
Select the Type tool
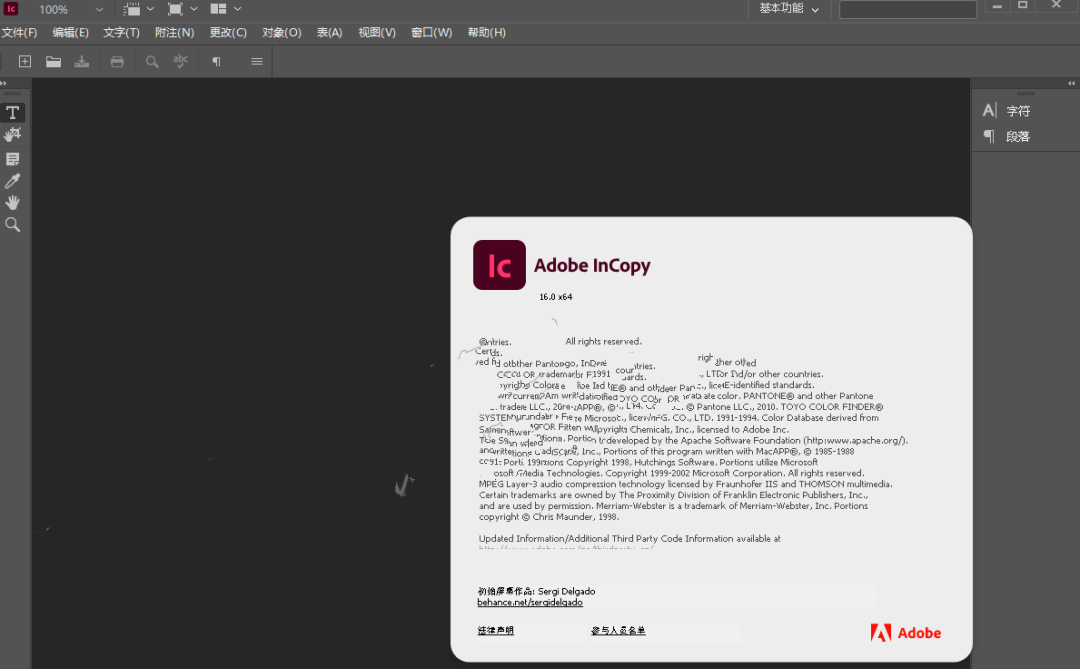(x=12, y=112)
